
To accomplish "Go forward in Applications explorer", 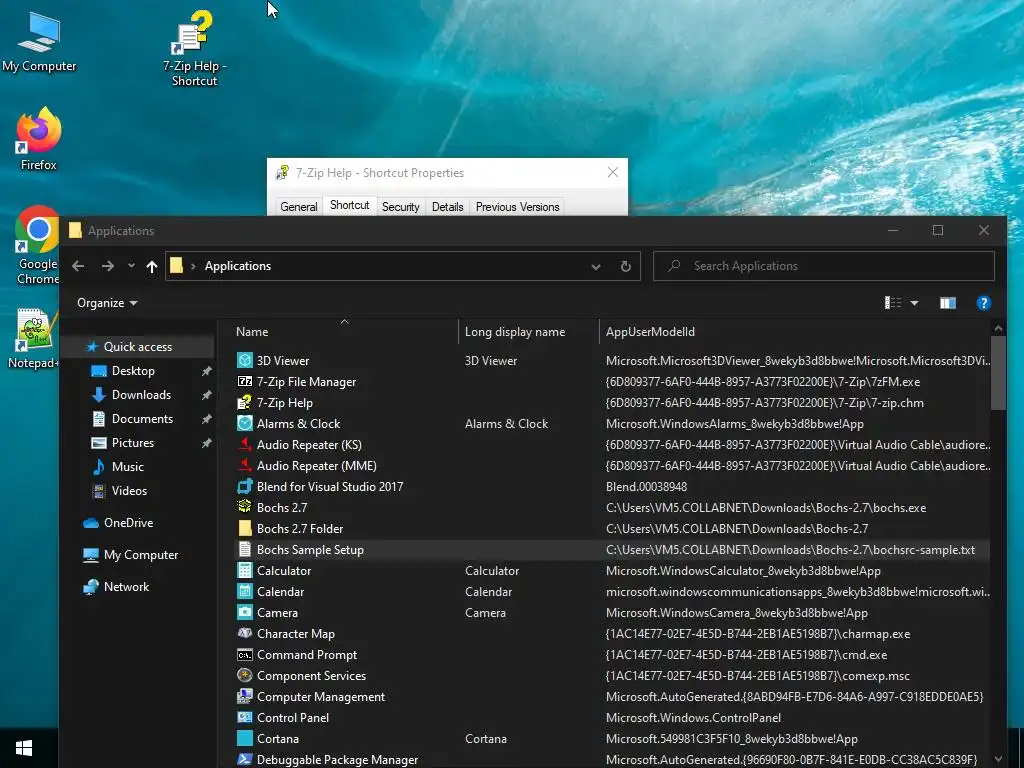I will pyautogui.click(x=108, y=266).
